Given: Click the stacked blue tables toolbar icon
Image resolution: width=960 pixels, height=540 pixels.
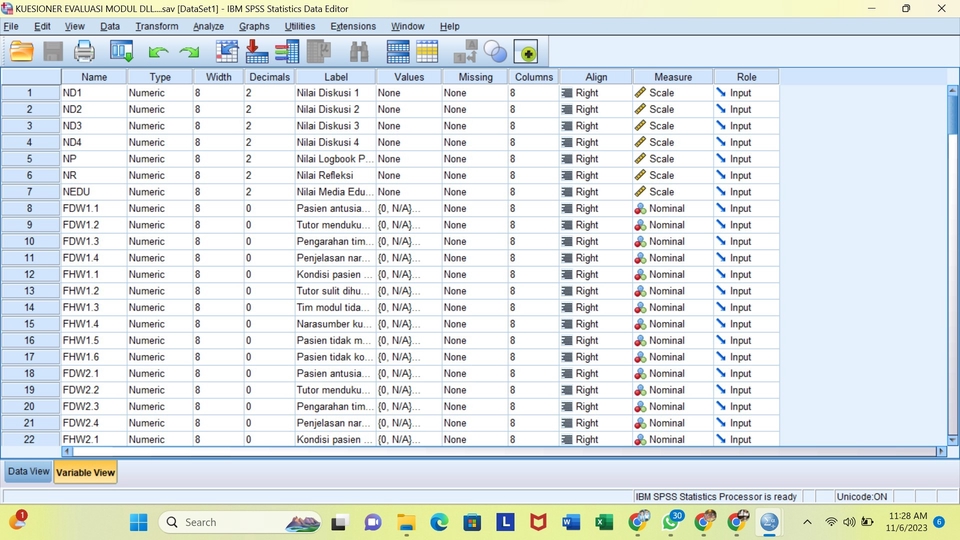Looking at the screenshot, I should tap(398, 51).
